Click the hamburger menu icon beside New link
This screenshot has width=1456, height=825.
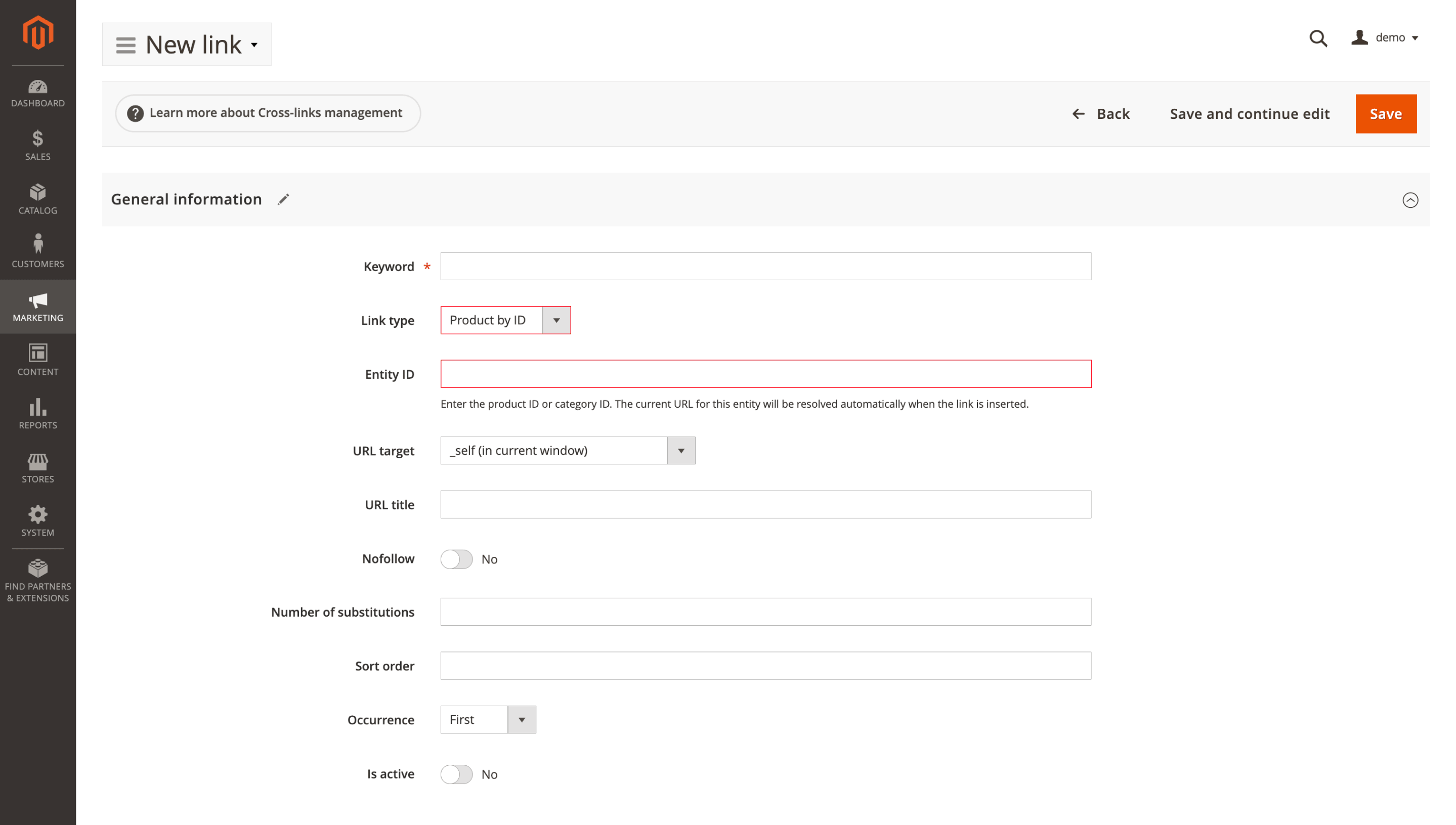point(126,45)
